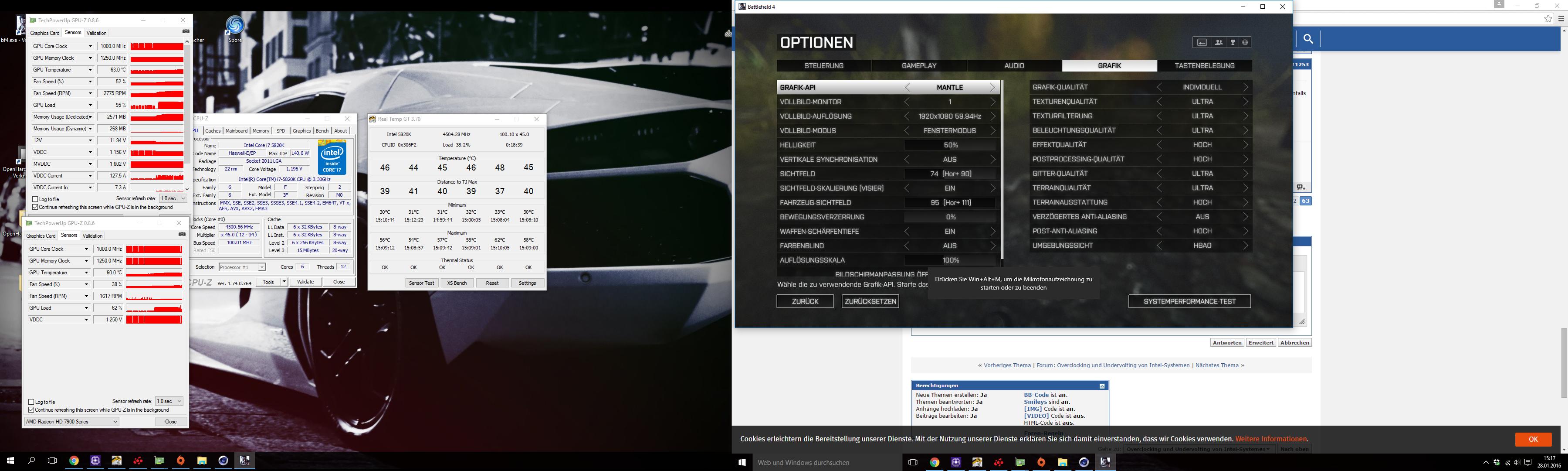Click right arrow next to Texturenqualität Ultra
Screen dimensions: 1568x471
click(1246, 102)
